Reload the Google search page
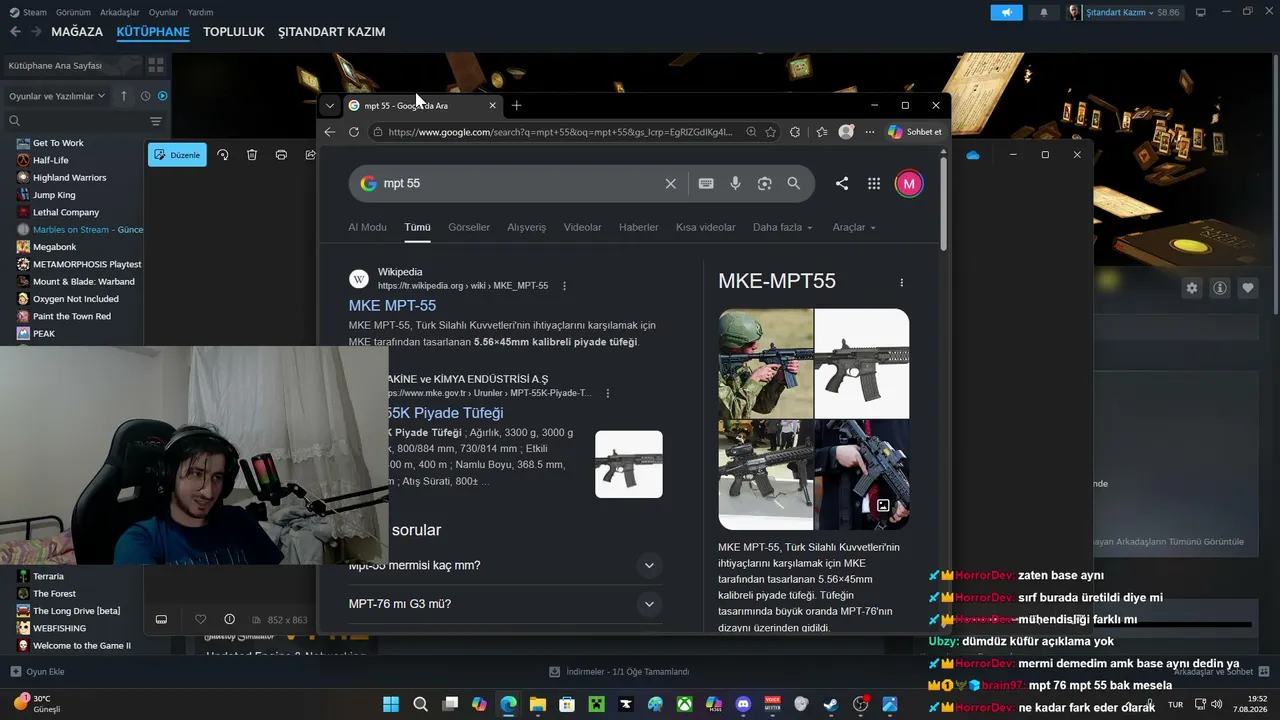The width and height of the screenshot is (1280, 720). click(354, 132)
